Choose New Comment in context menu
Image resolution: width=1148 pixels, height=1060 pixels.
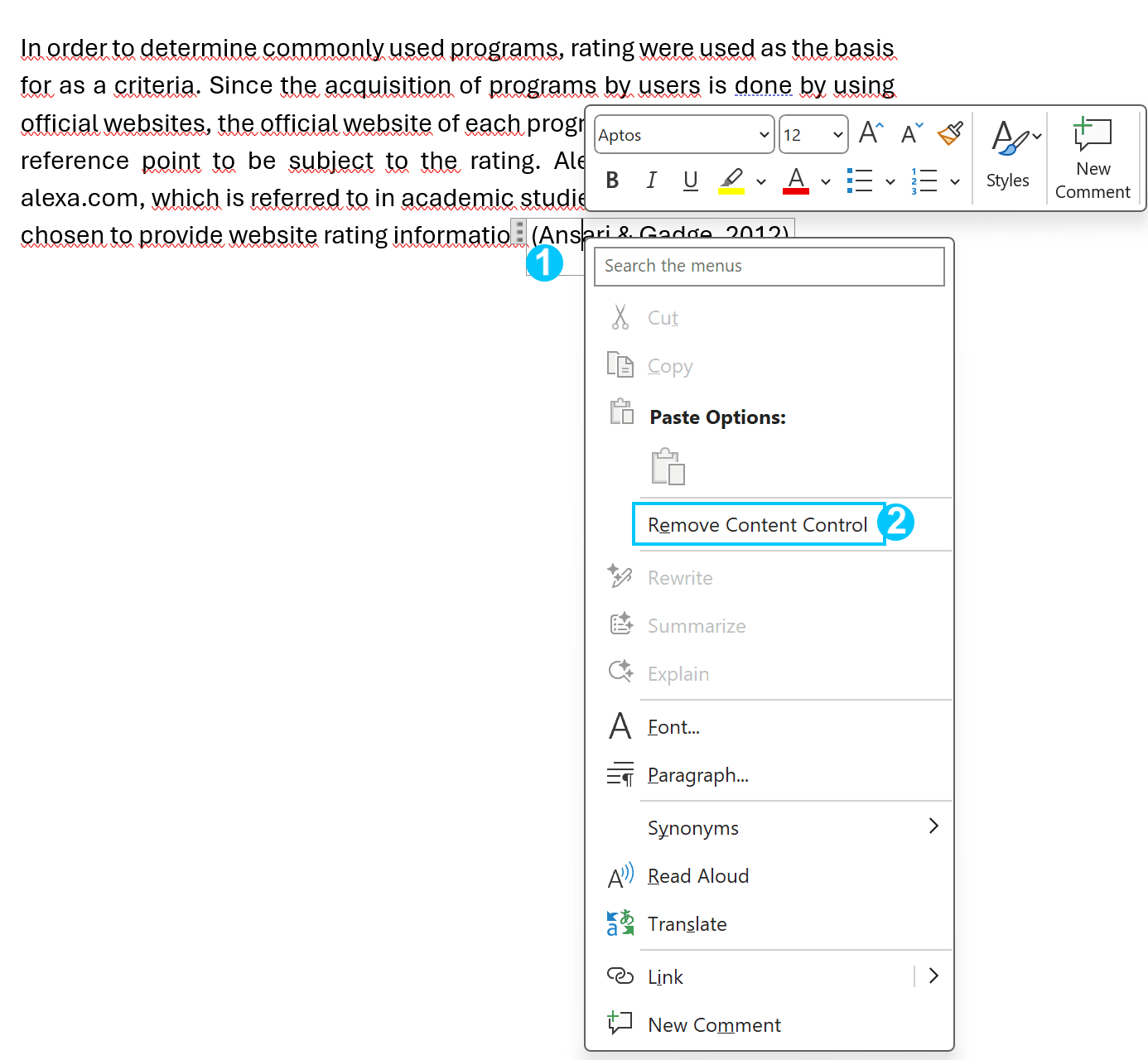714,1025
